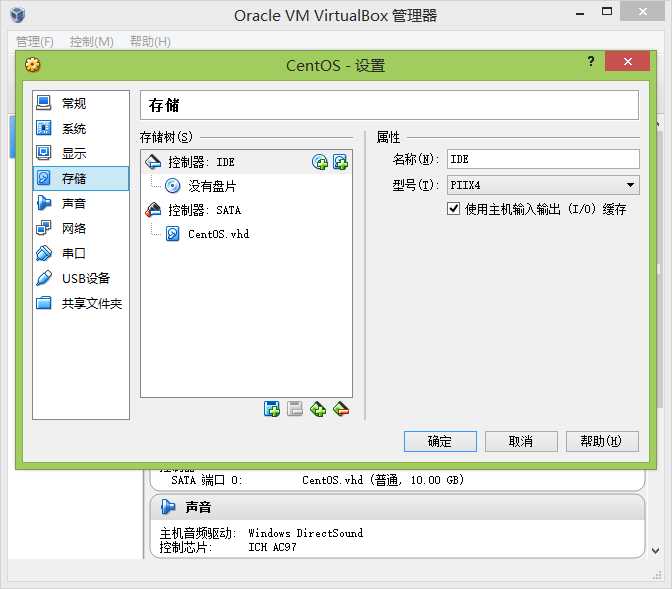Select the 没有盘片 empty optical drive
The height and width of the screenshot is (589, 672).
click(x=246, y=186)
